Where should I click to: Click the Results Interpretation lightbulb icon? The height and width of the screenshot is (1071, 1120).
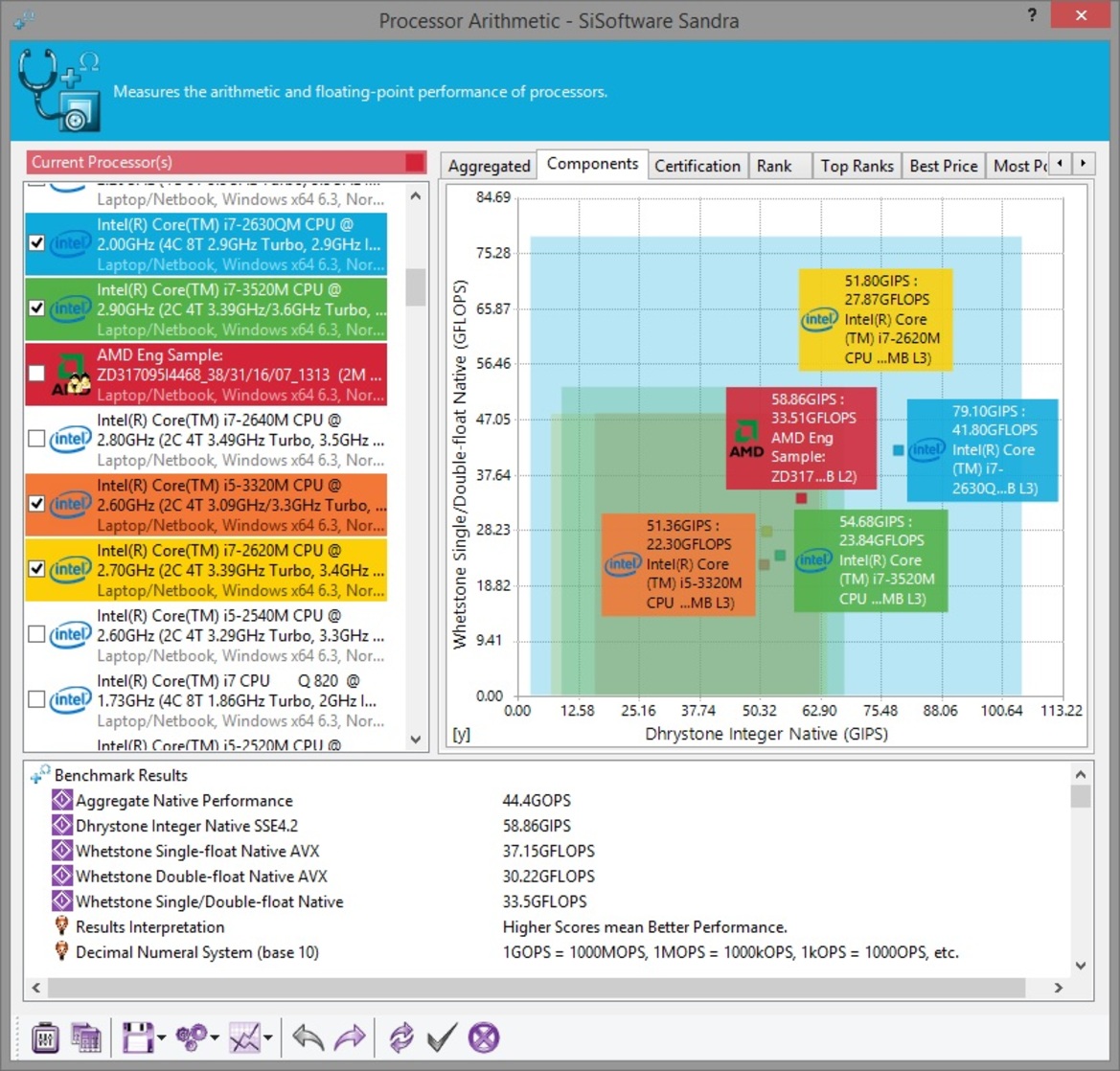pos(62,926)
